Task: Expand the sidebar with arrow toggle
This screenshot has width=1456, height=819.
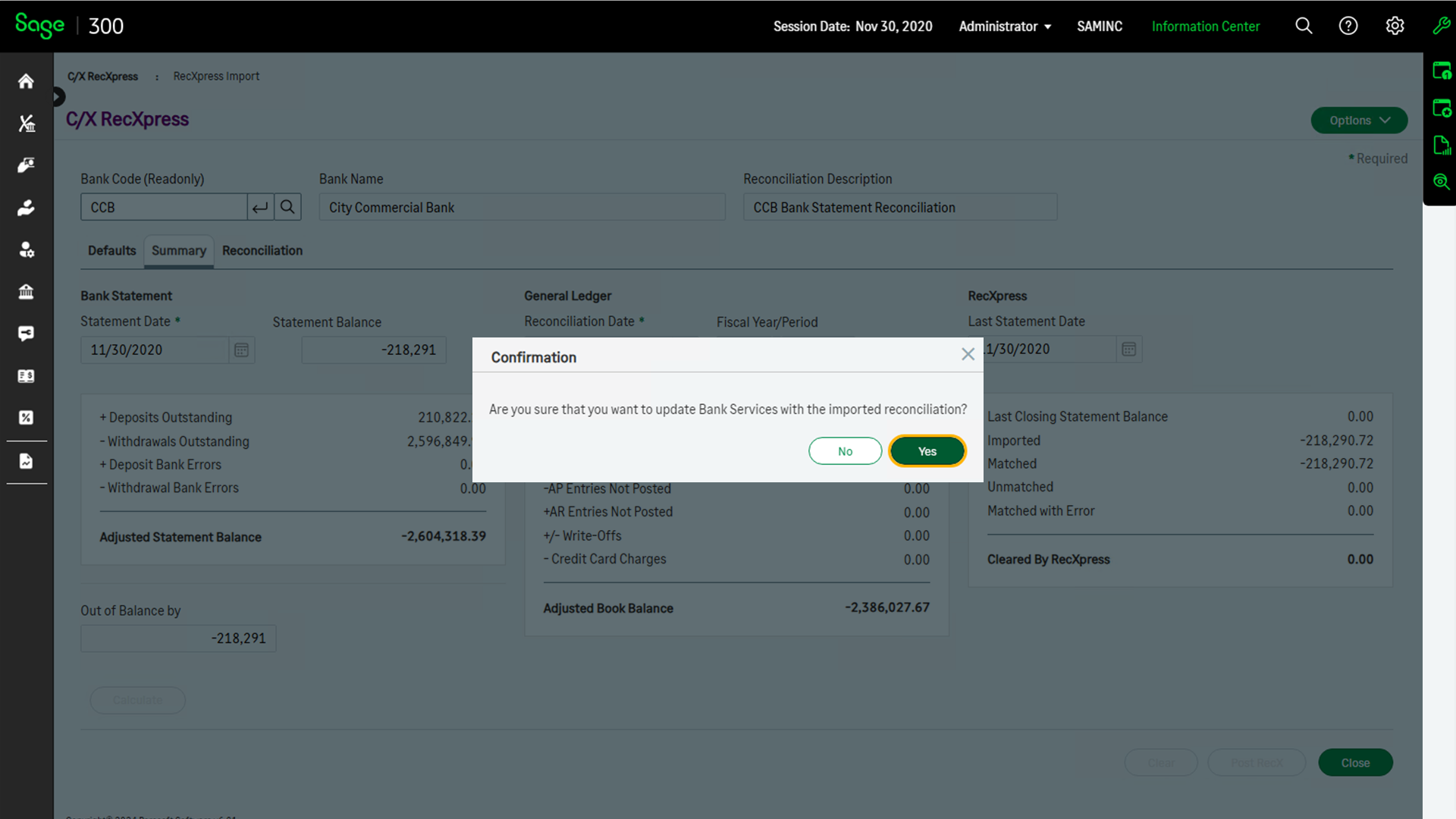Action: click(x=58, y=97)
